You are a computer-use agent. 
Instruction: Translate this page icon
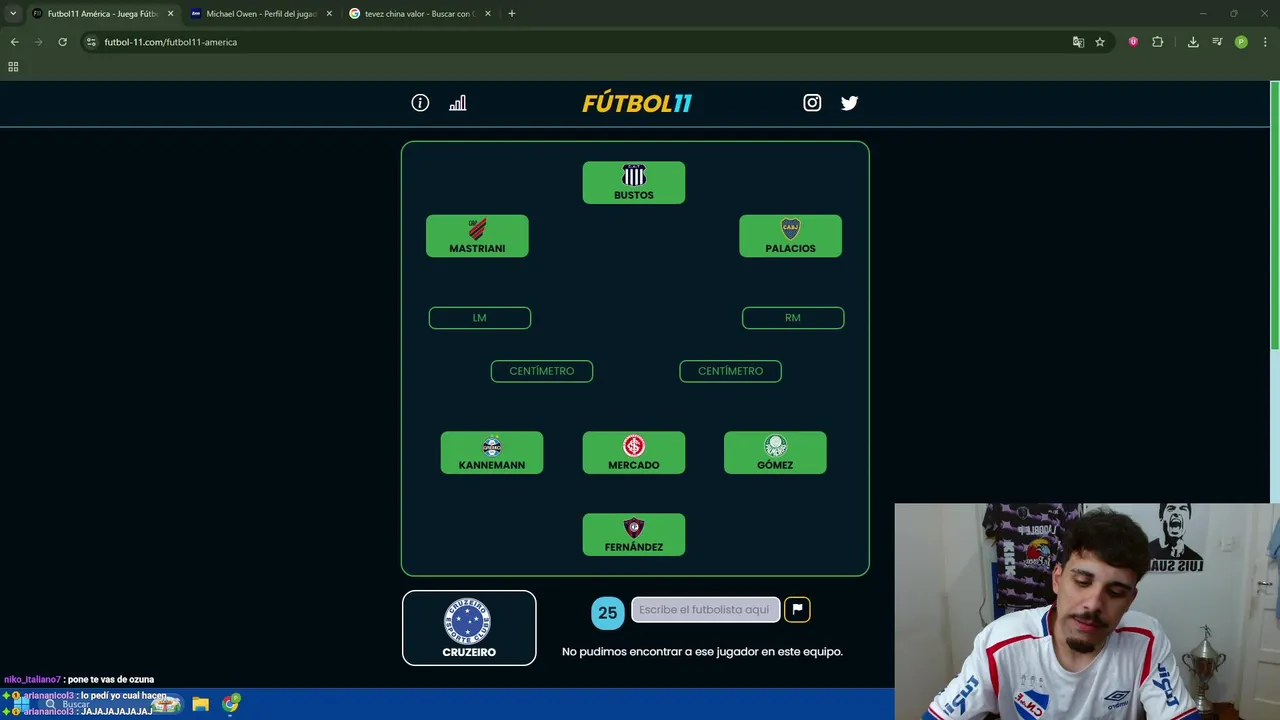(x=1078, y=42)
